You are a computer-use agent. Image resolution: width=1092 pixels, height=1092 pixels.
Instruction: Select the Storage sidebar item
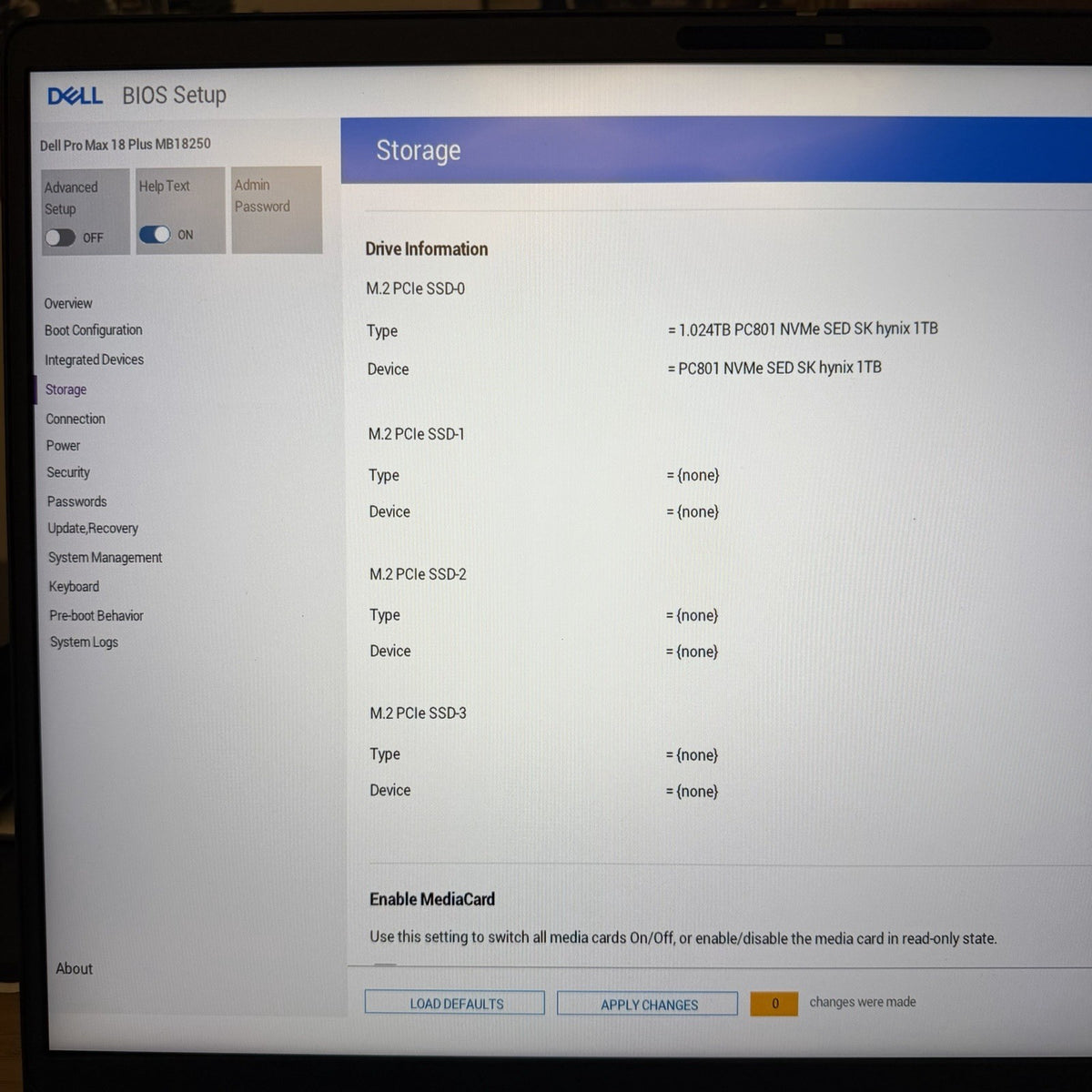66,389
